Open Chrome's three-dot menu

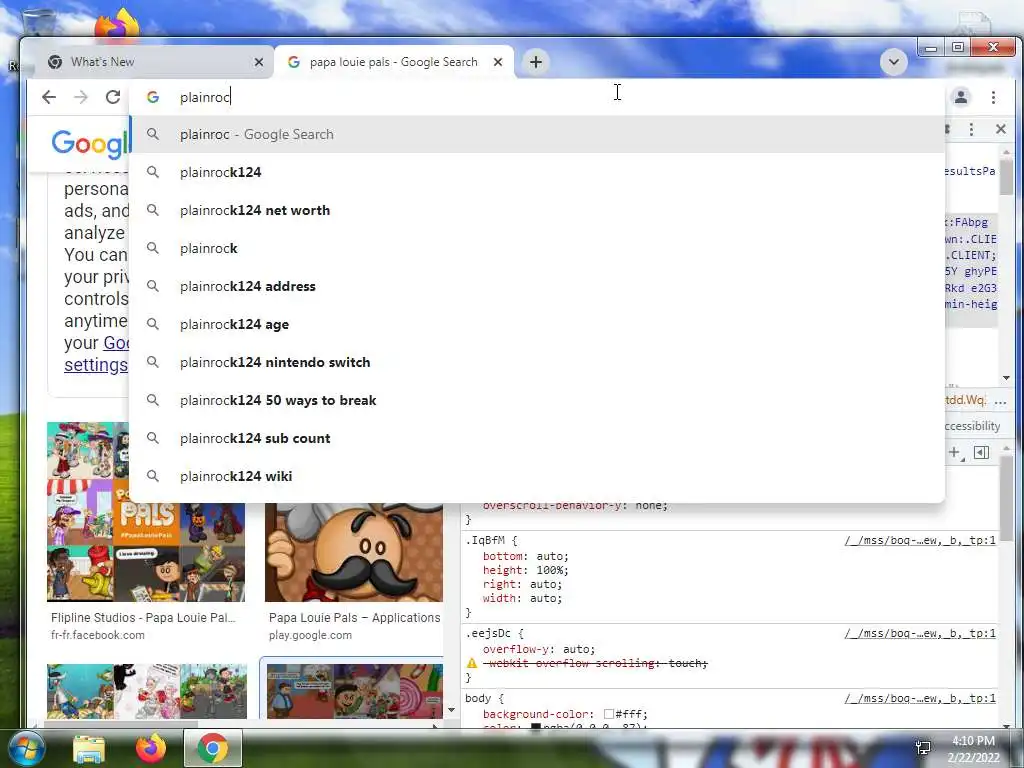coord(993,97)
